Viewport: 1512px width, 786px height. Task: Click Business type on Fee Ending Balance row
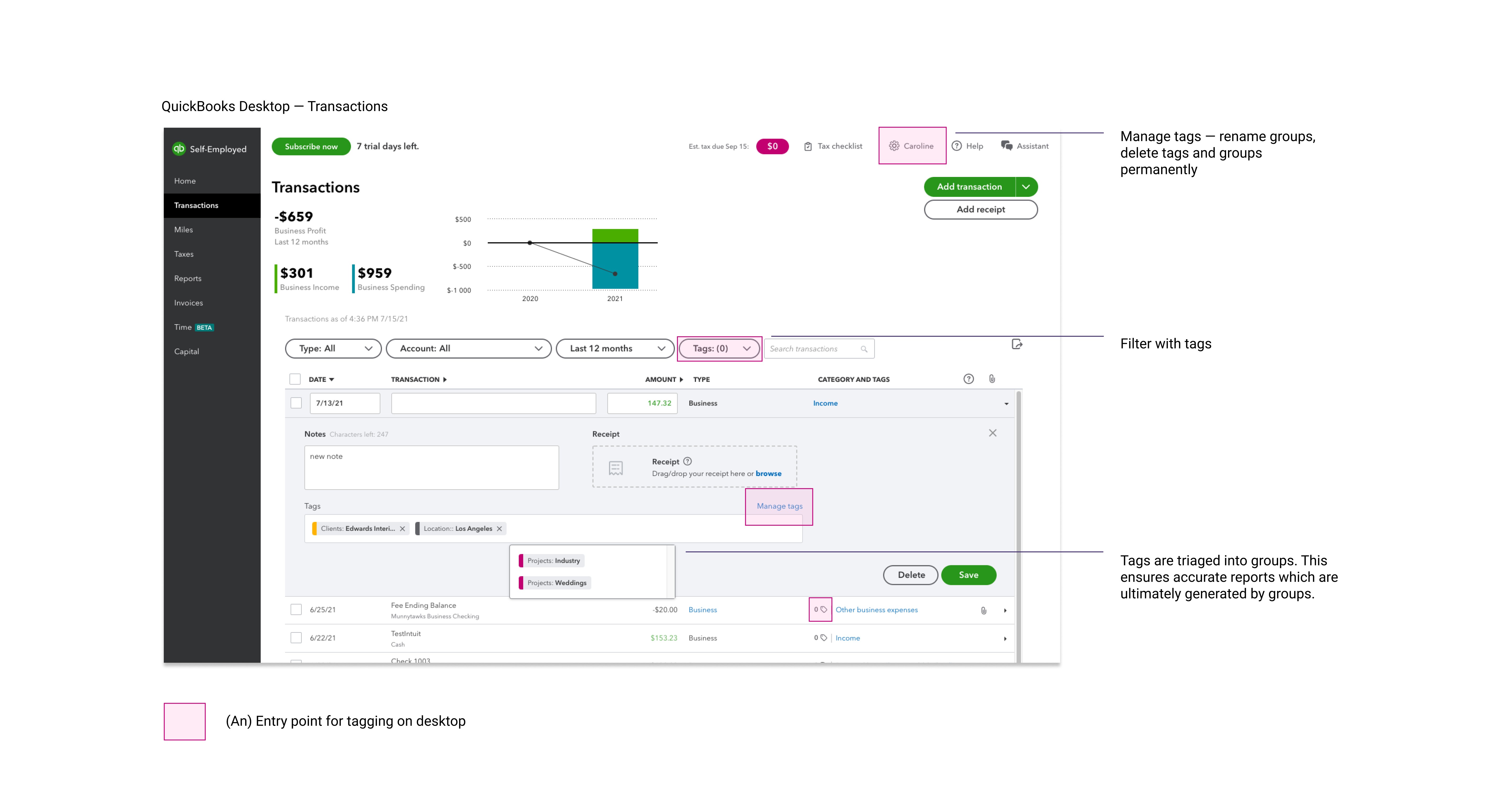[703, 610]
